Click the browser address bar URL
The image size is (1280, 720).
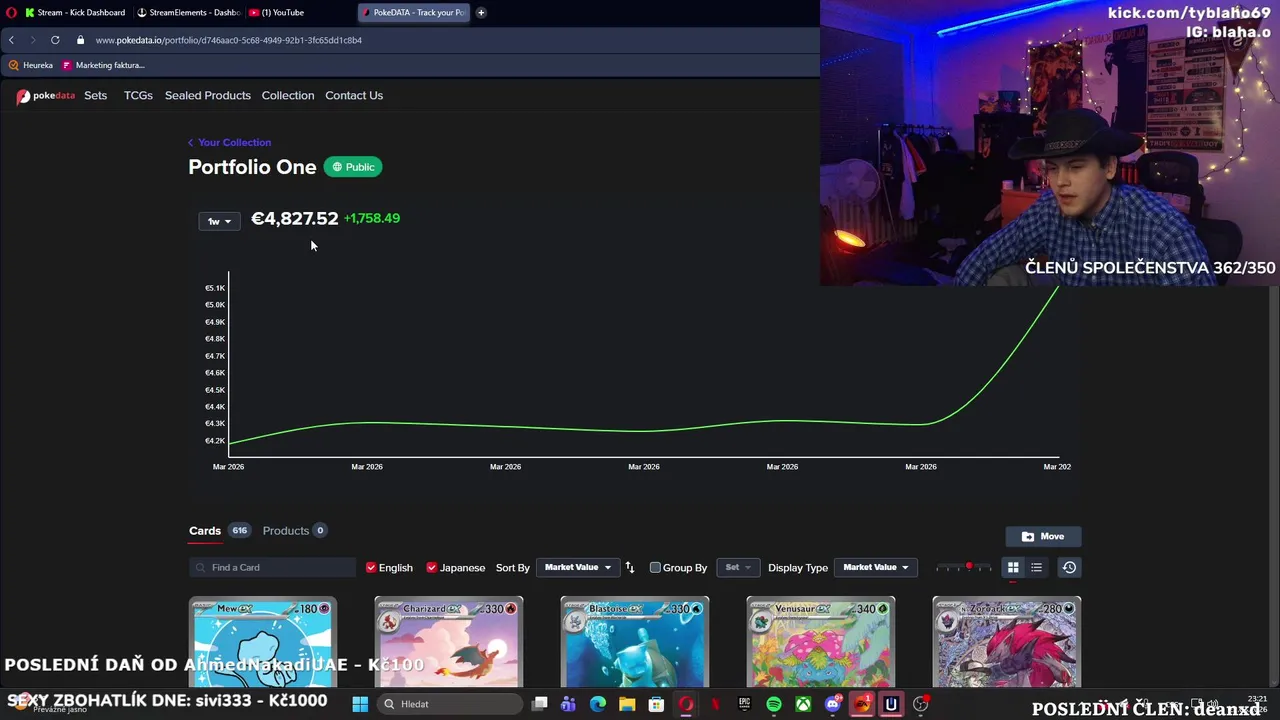pos(229,40)
